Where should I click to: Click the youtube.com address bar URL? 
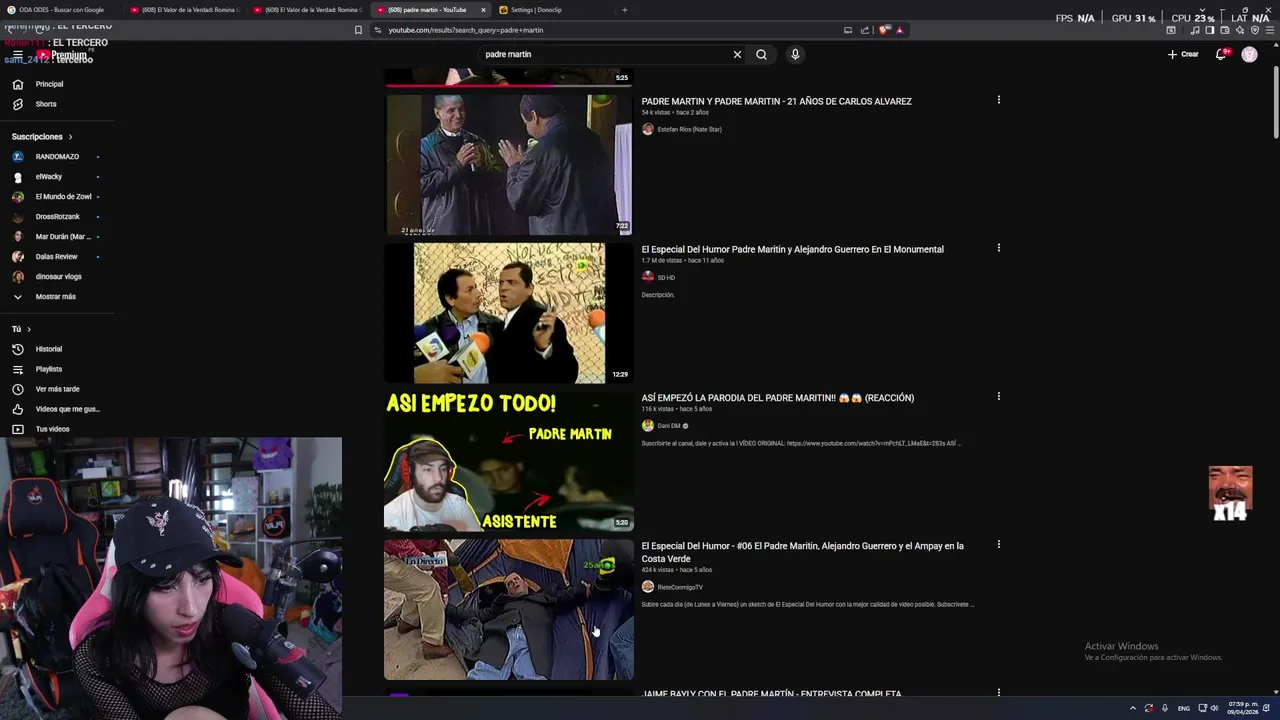tap(466, 30)
